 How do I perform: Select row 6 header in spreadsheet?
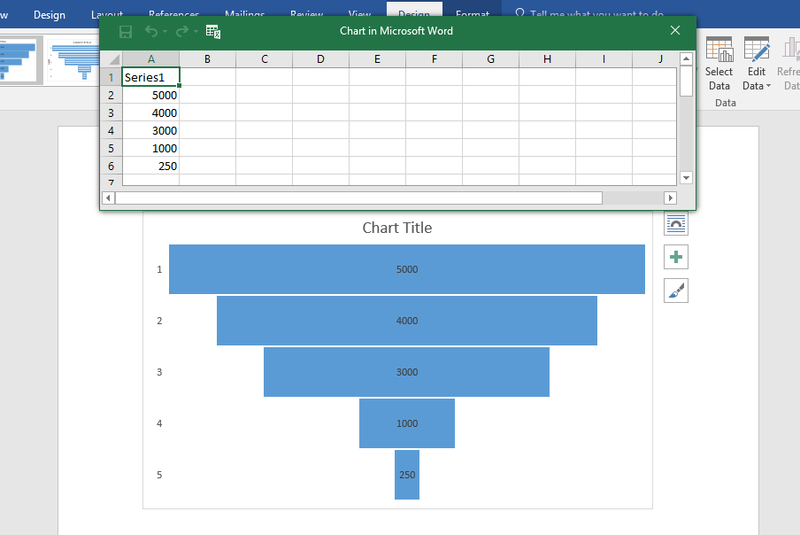111,166
